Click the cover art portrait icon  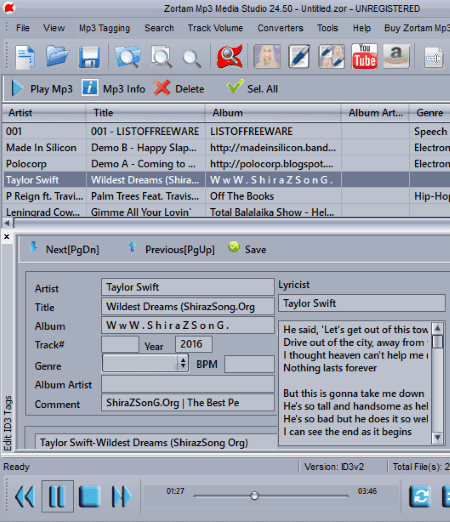point(267,56)
